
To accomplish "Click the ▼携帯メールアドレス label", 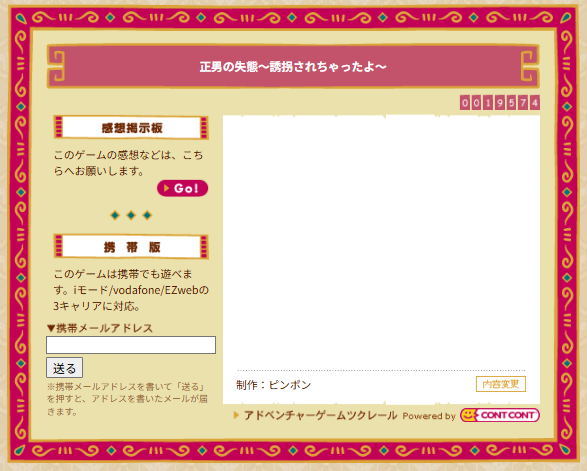I will pyautogui.click(x=100, y=328).
